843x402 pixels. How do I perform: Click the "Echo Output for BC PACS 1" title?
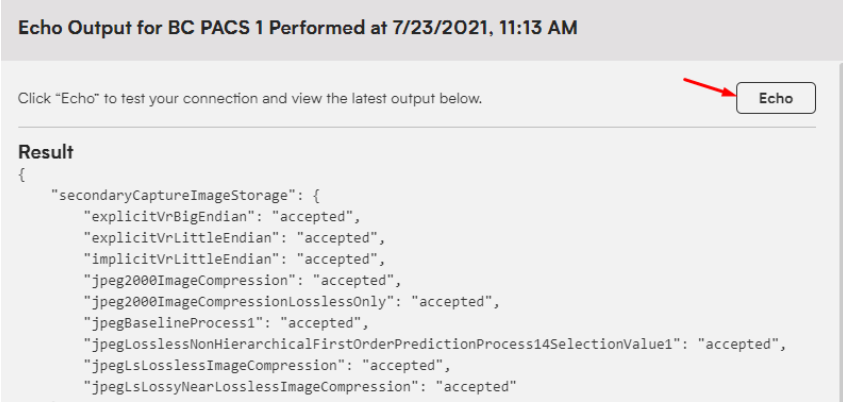pos(140,28)
